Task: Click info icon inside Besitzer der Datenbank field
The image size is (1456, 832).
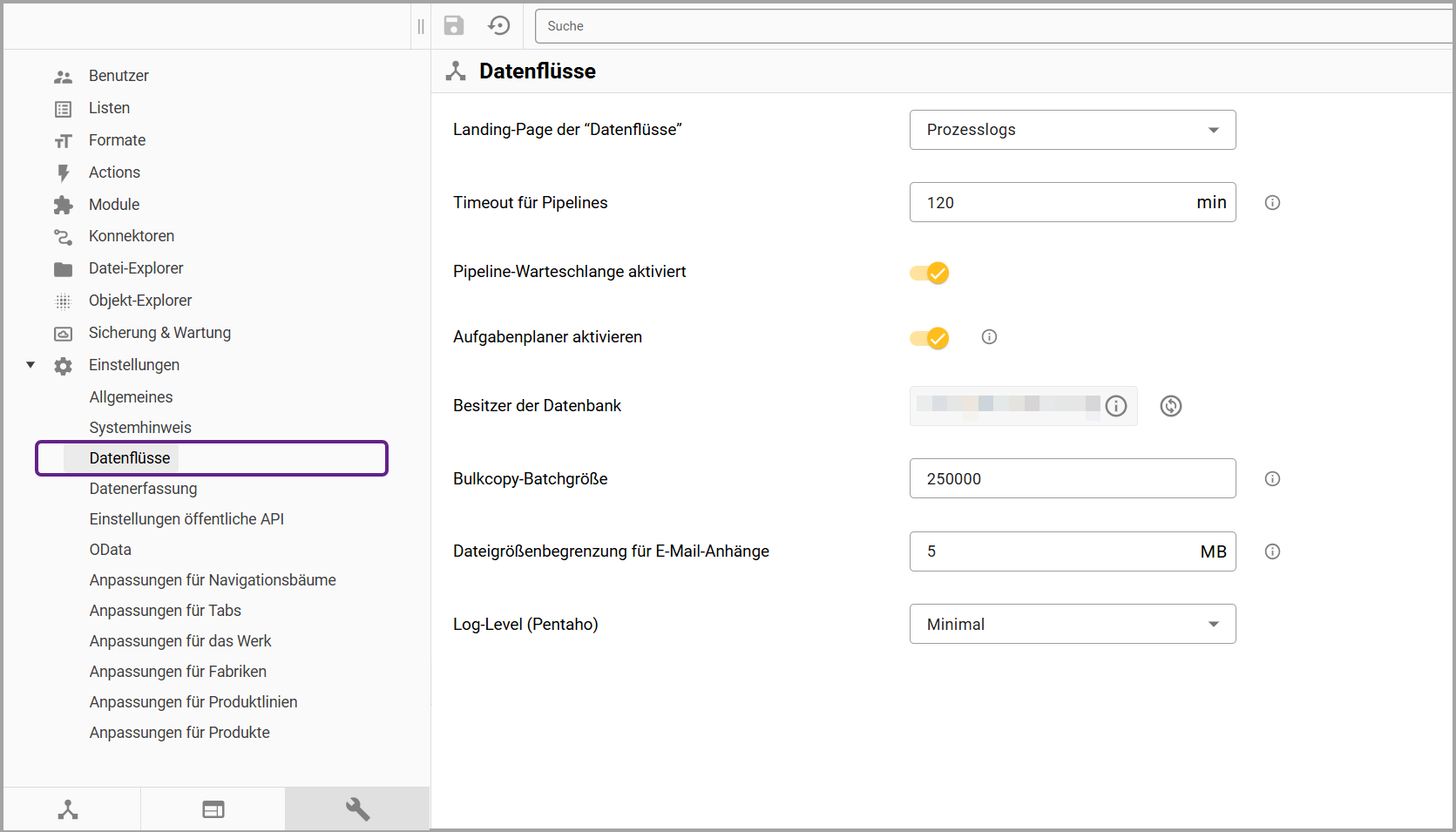Action: pos(1116,406)
